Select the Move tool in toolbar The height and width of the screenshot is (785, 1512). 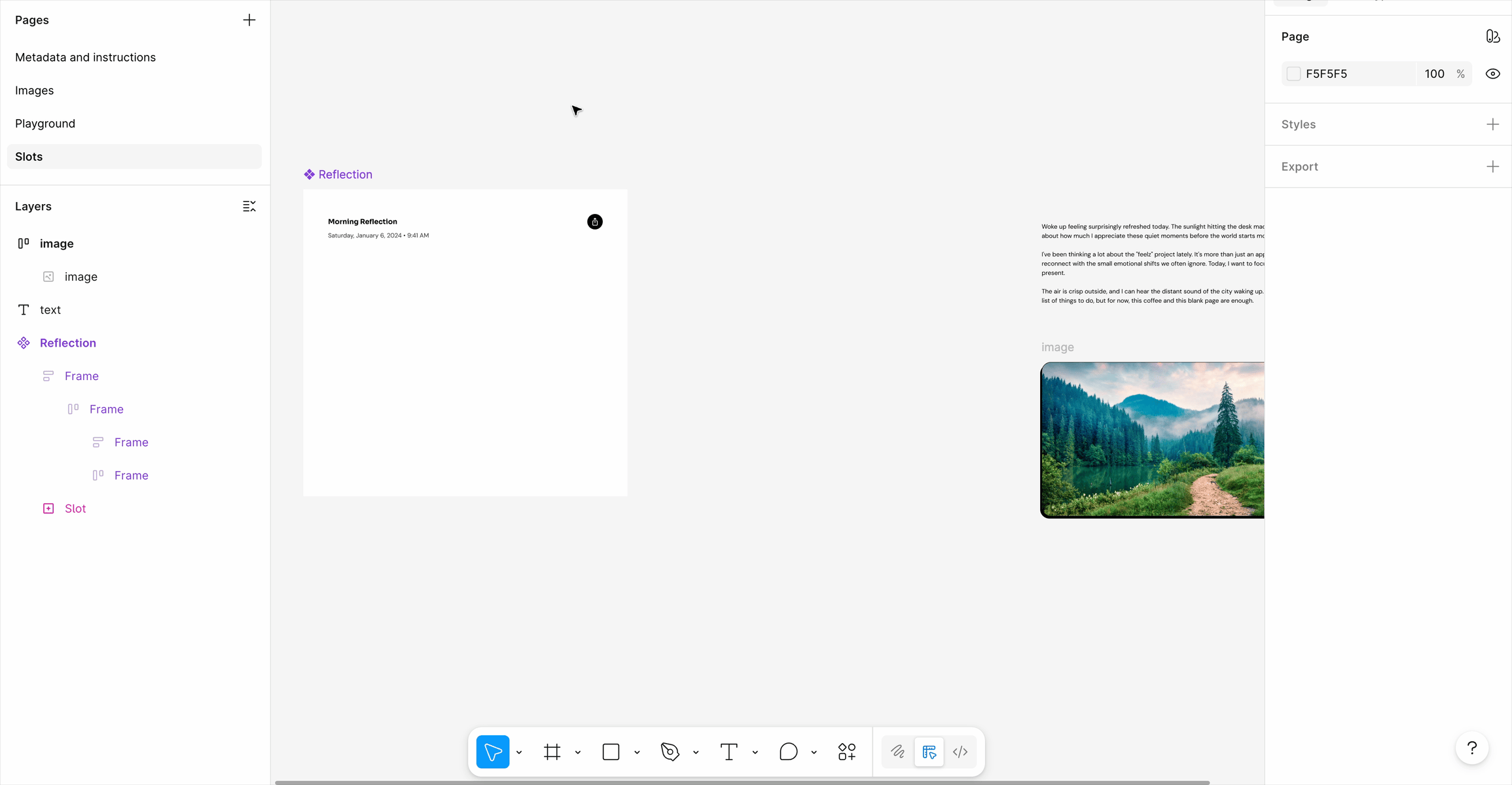pyautogui.click(x=492, y=752)
